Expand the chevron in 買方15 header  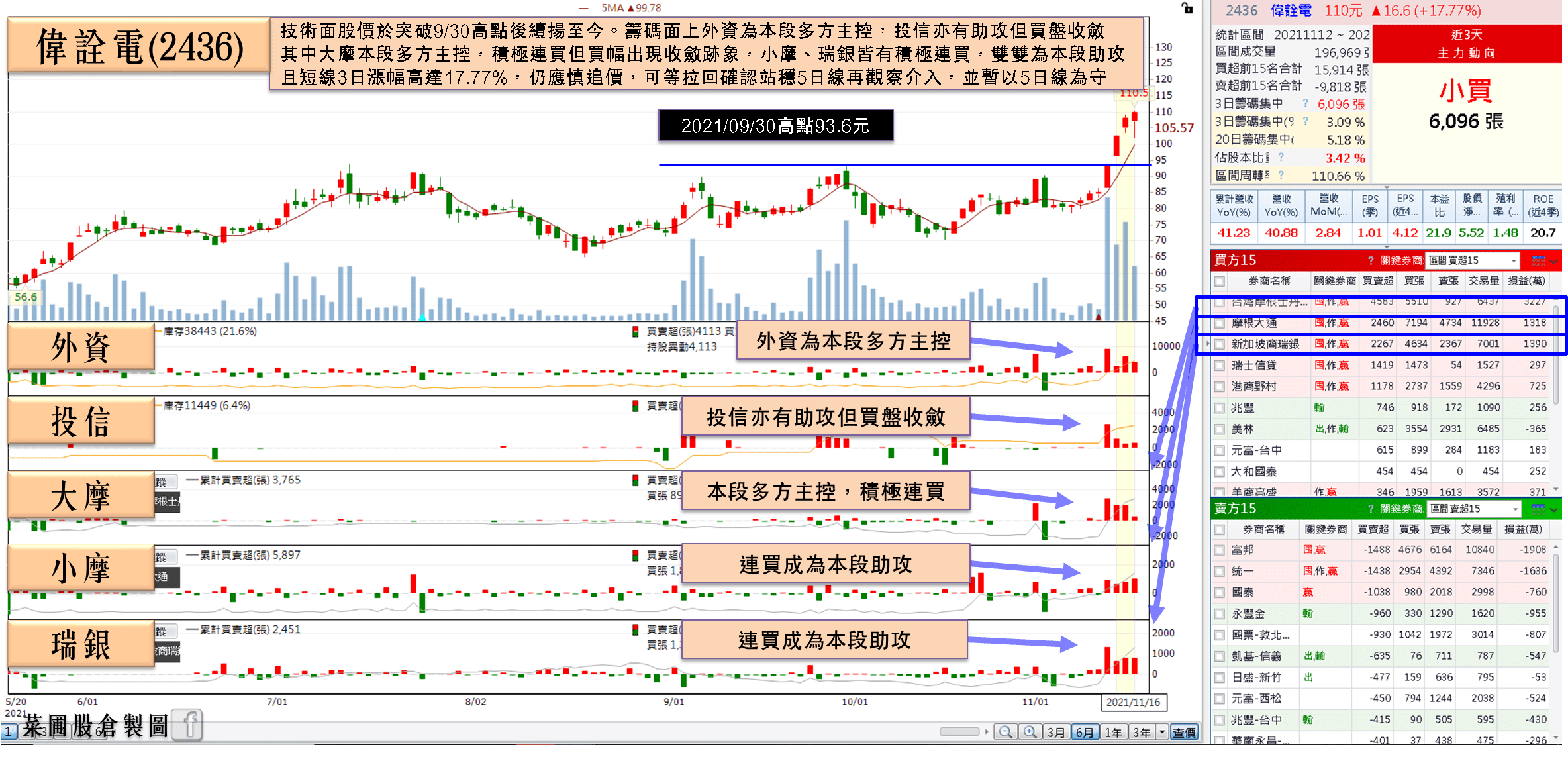point(1554,261)
